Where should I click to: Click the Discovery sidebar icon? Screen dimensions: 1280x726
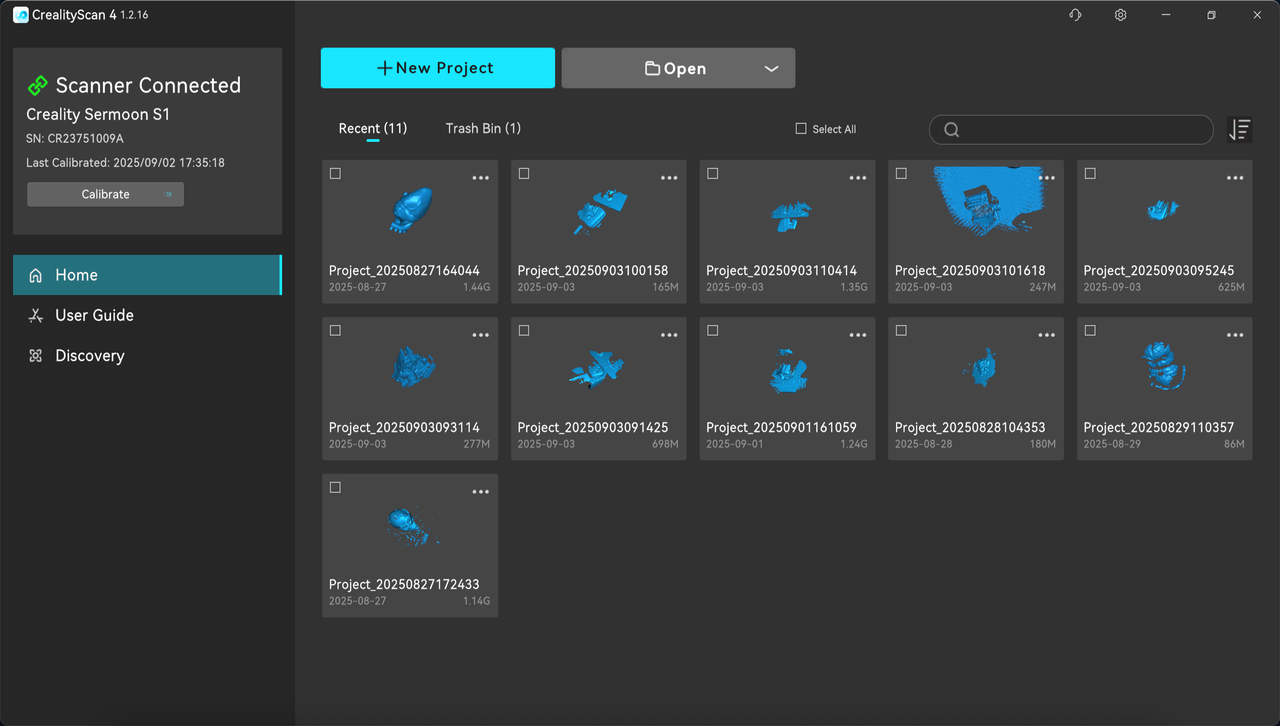36,356
